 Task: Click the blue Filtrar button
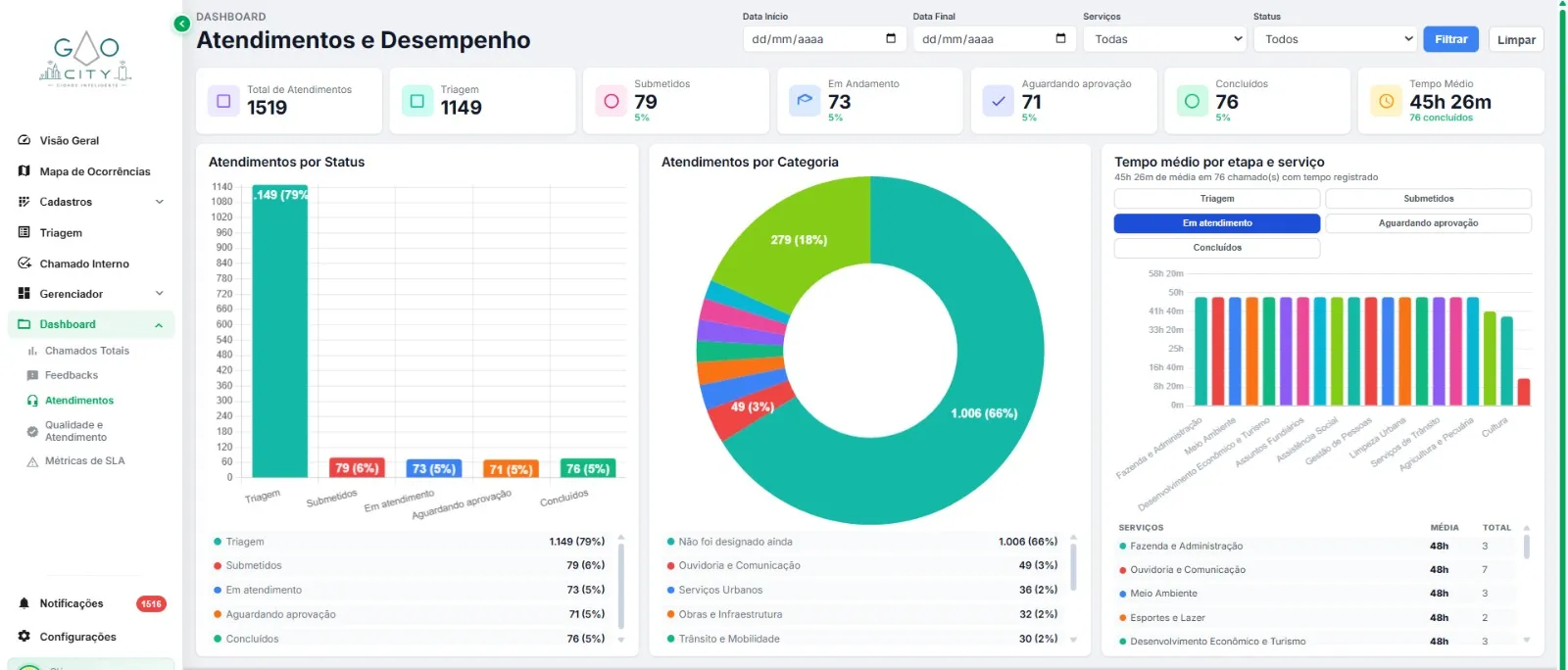tap(1450, 39)
